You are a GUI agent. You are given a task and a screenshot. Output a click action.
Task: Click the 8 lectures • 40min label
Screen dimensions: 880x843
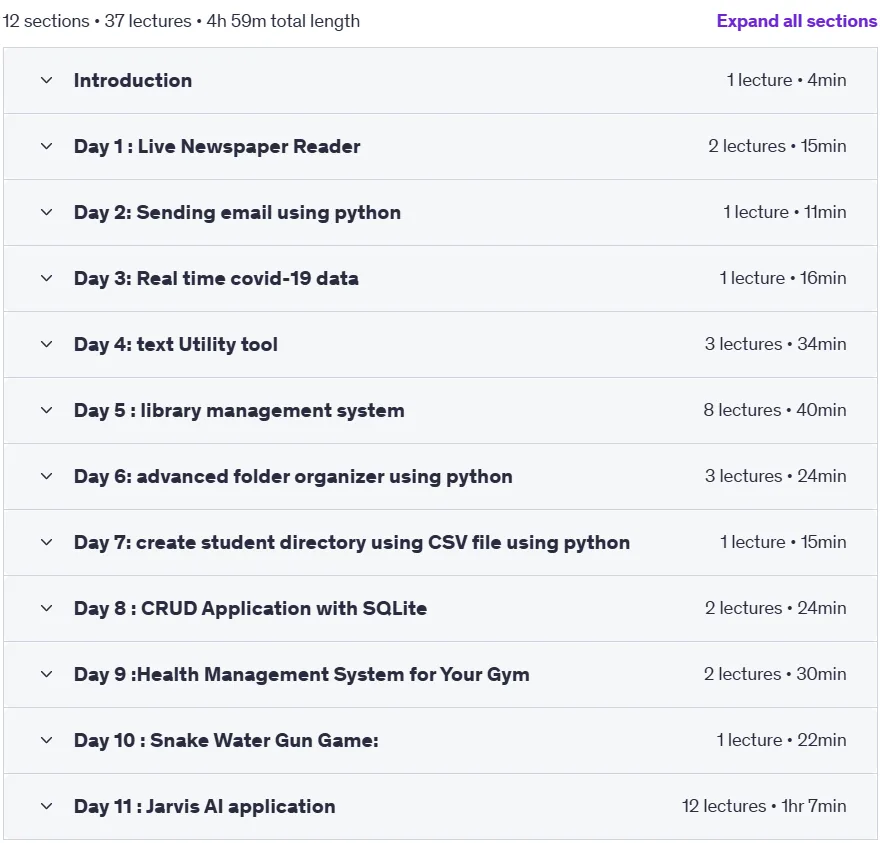[775, 410]
